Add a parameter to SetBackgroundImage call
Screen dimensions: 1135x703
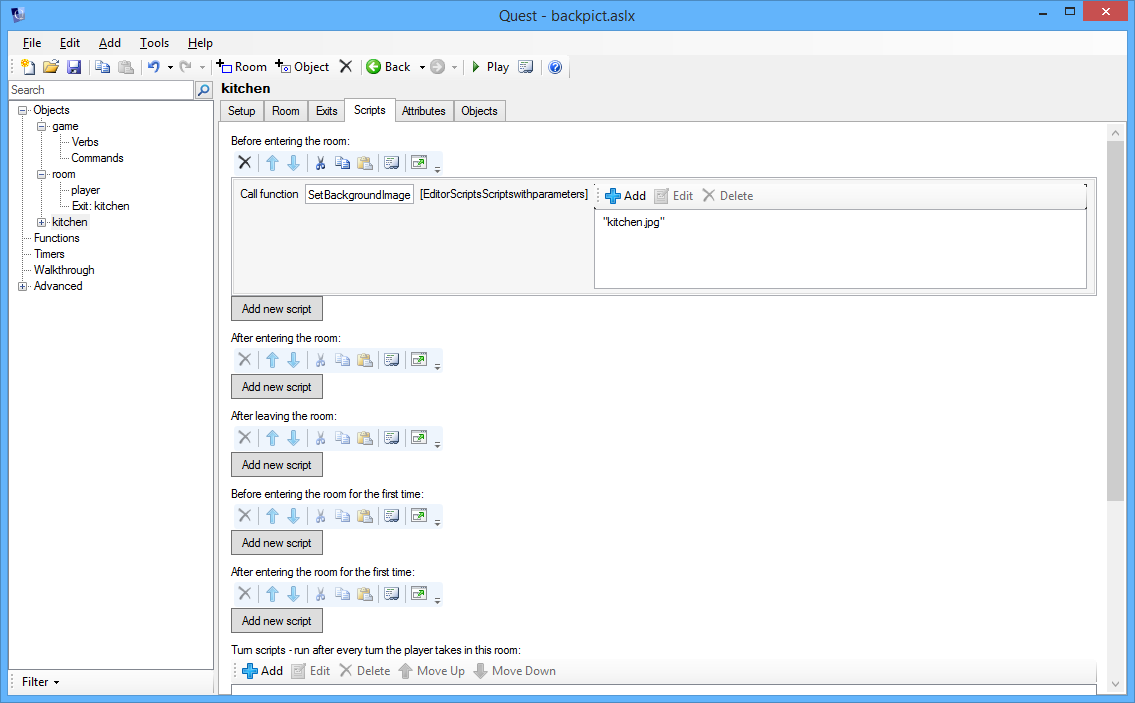[626, 196]
